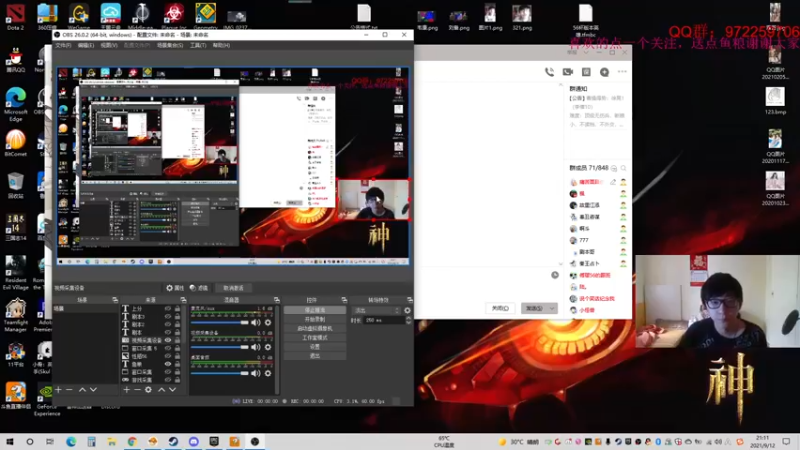This screenshot has height=450, width=800.
Task: Move the selected source down in the list
Action: click(x=172, y=390)
